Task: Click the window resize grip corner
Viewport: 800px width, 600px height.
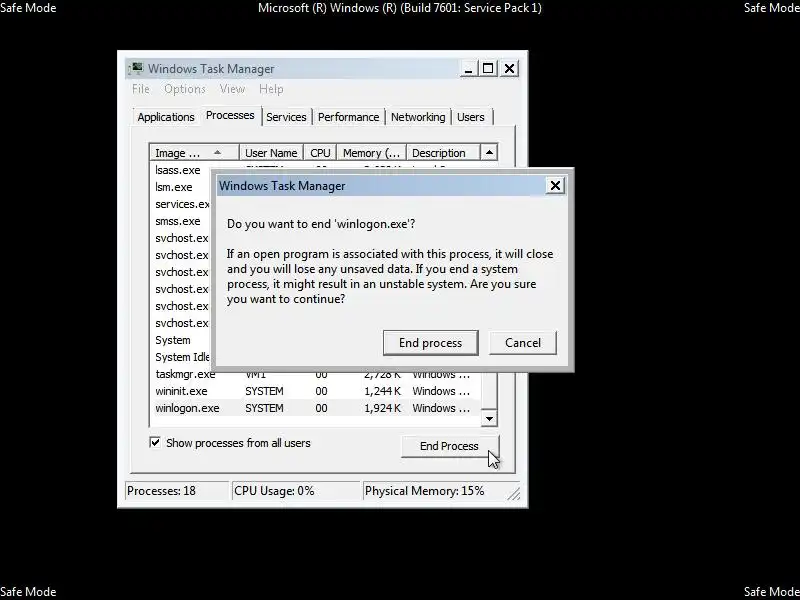Action: coord(514,493)
